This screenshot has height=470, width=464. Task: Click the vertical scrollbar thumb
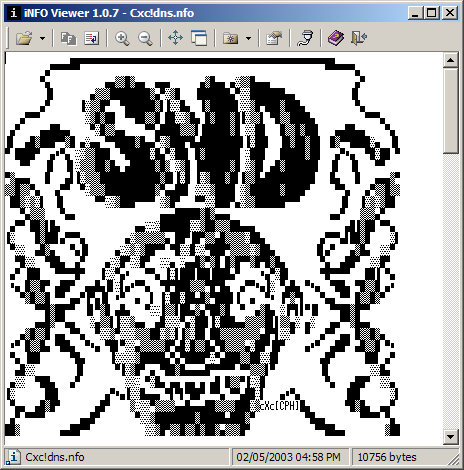(450, 111)
